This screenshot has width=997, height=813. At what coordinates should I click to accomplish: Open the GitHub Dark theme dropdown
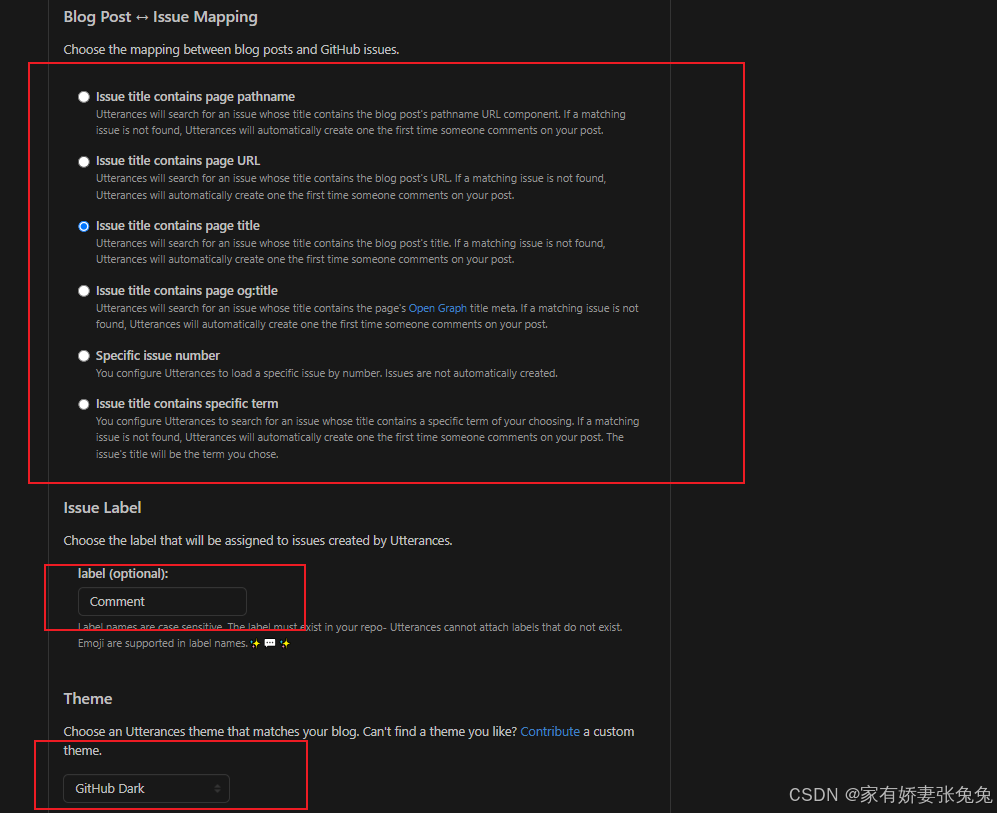(146, 788)
